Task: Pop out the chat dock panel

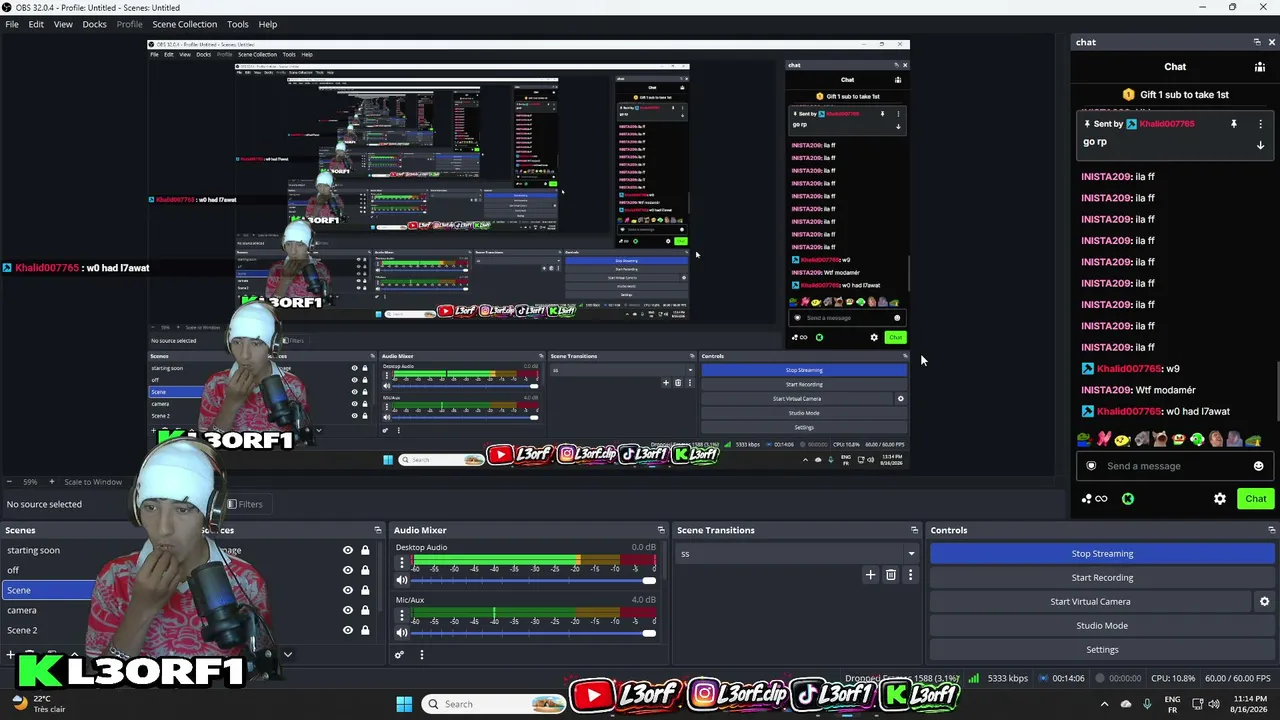Action: [1257, 42]
